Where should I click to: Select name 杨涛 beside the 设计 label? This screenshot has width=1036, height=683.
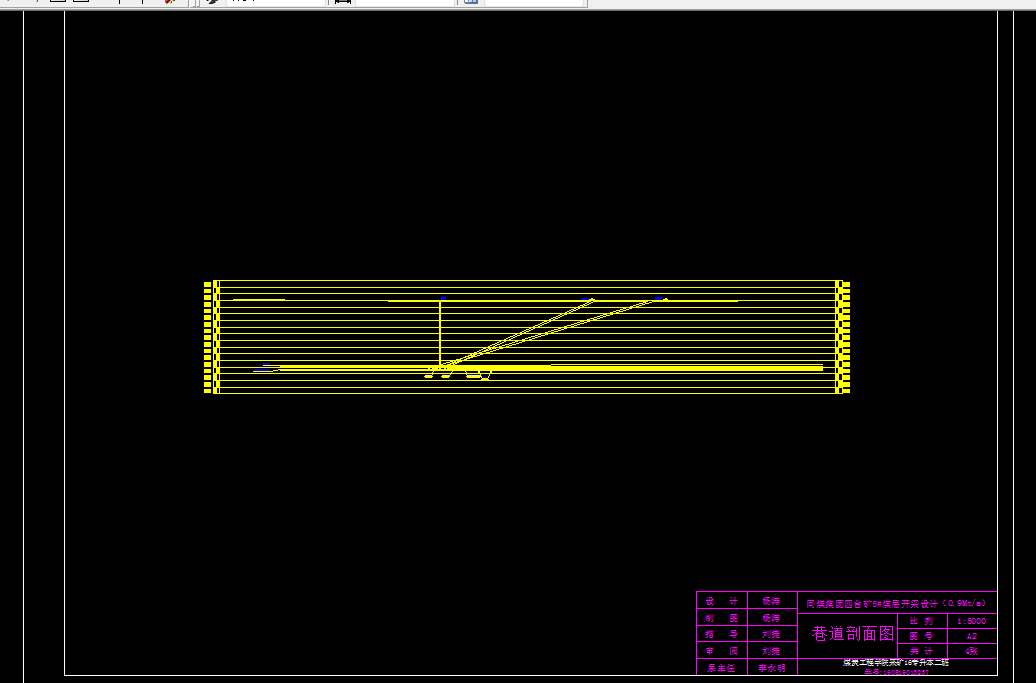[771, 601]
